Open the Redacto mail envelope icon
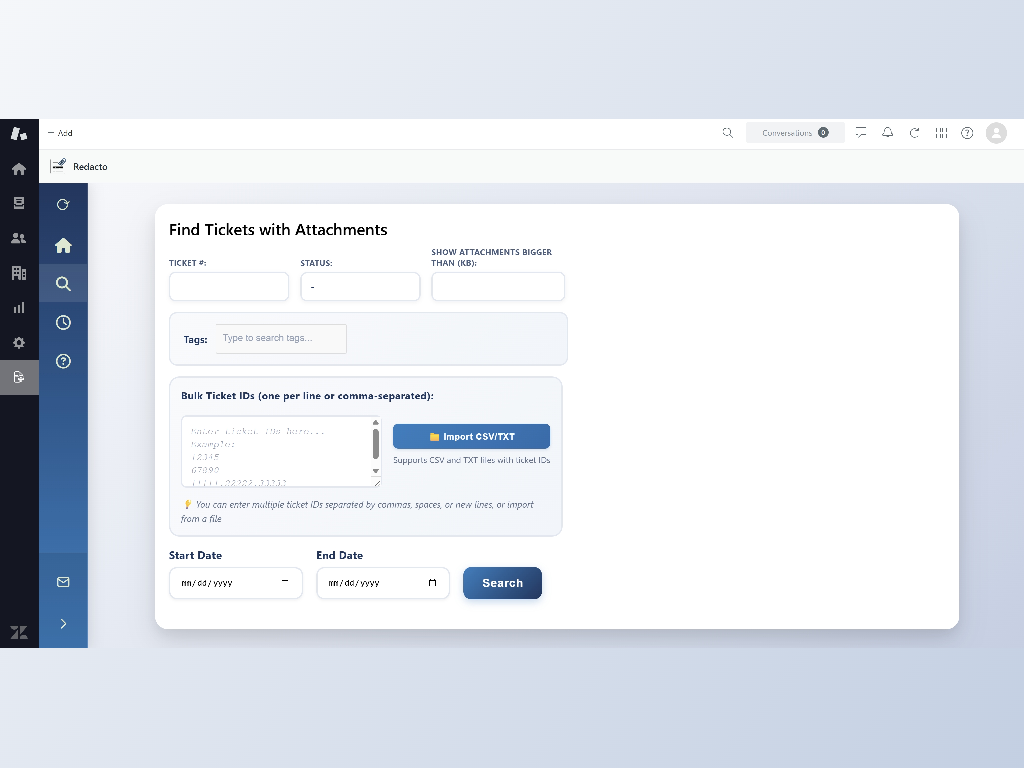 point(63,582)
